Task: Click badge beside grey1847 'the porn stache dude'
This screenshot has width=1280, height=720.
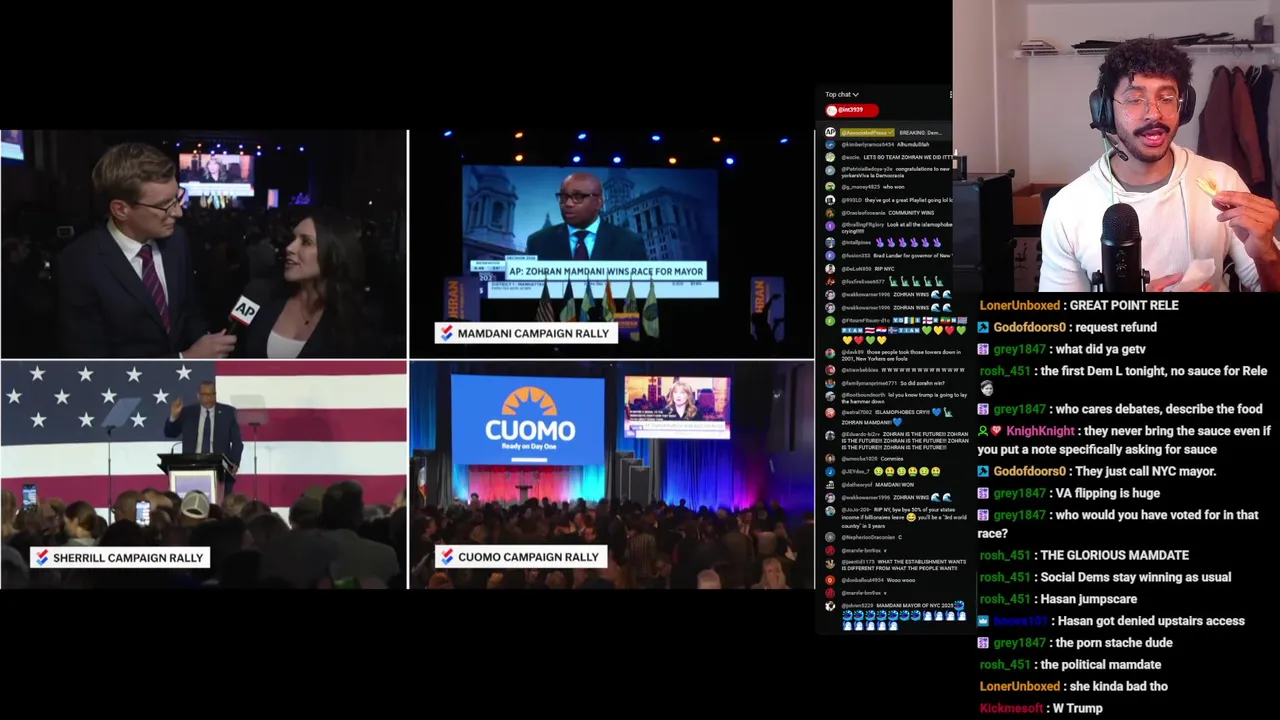Action: [984, 643]
